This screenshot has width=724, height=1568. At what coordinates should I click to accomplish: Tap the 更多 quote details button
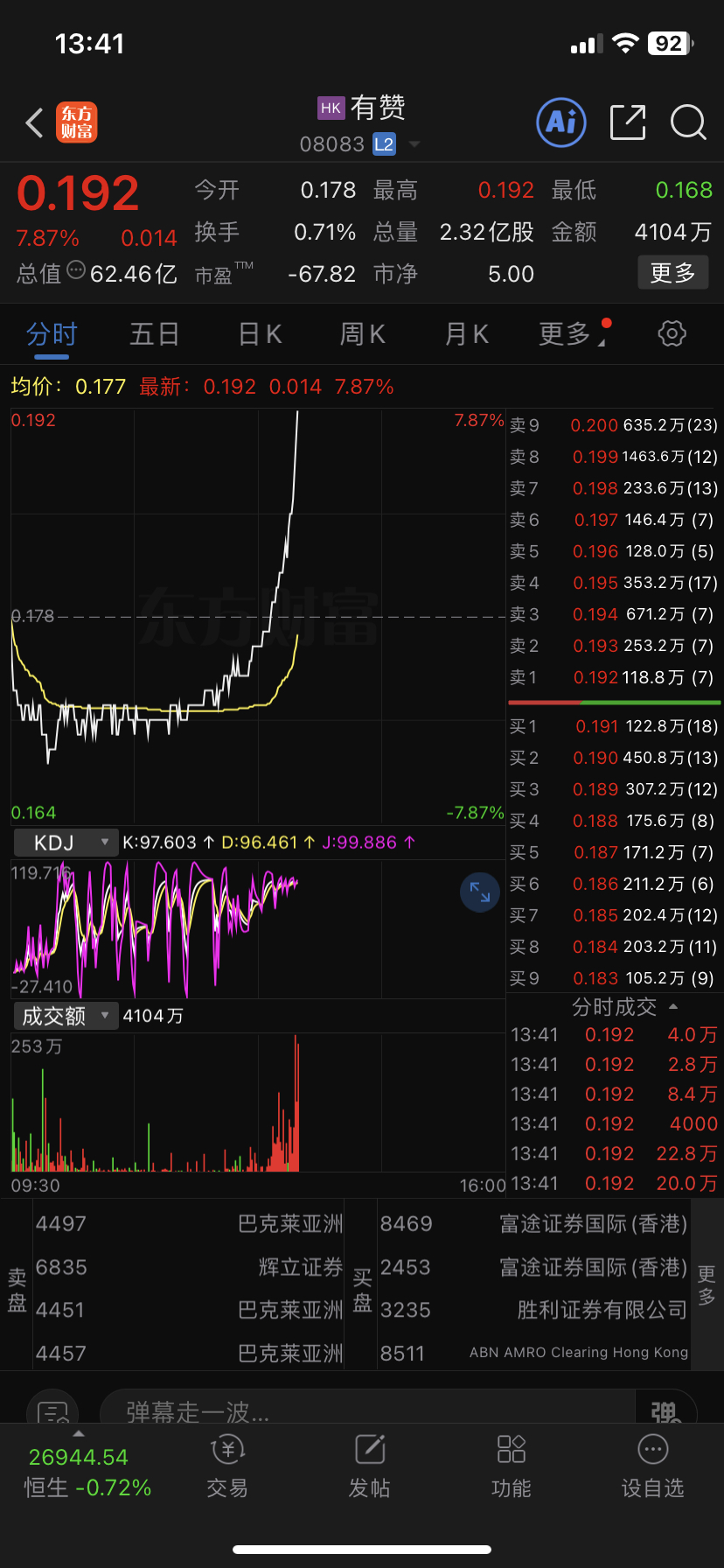point(672,273)
